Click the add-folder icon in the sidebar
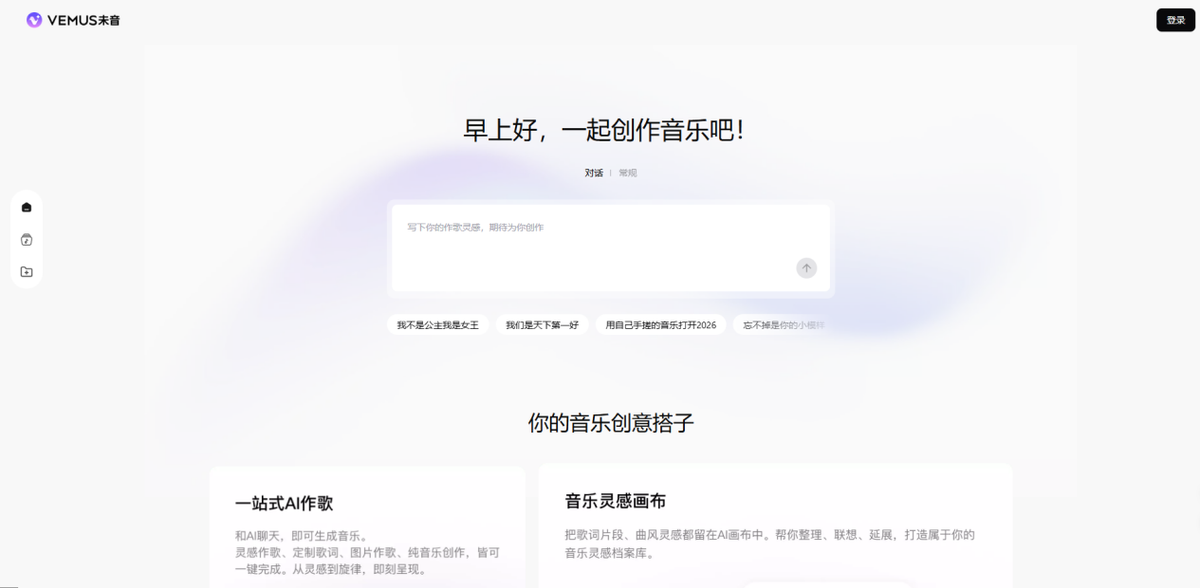The width and height of the screenshot is (1200, 588). tap(26, 272)
